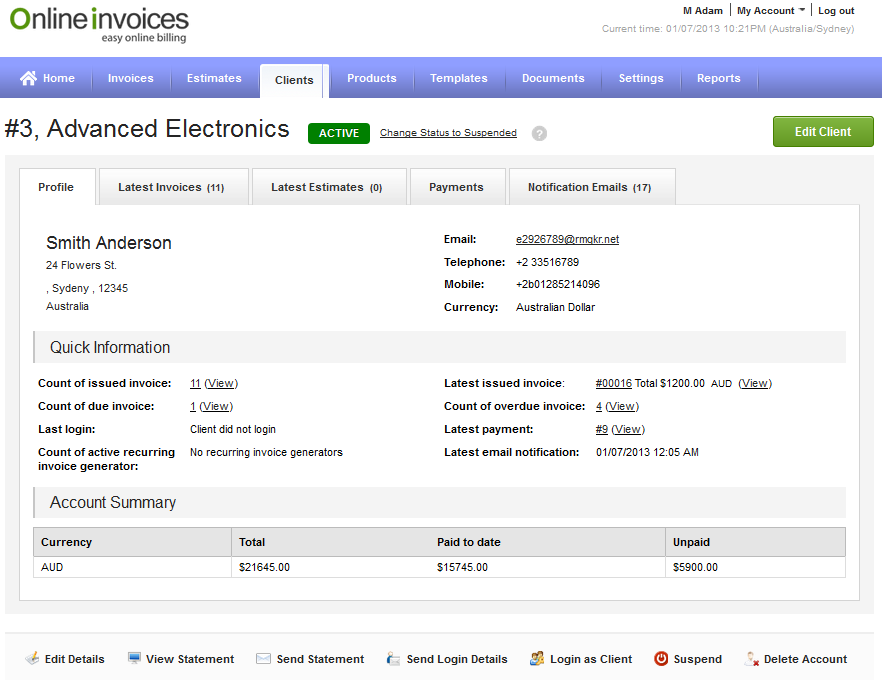Click the red Suspend power icon
The height and width of the screenshot is (680, 882).
click(661, 659)
